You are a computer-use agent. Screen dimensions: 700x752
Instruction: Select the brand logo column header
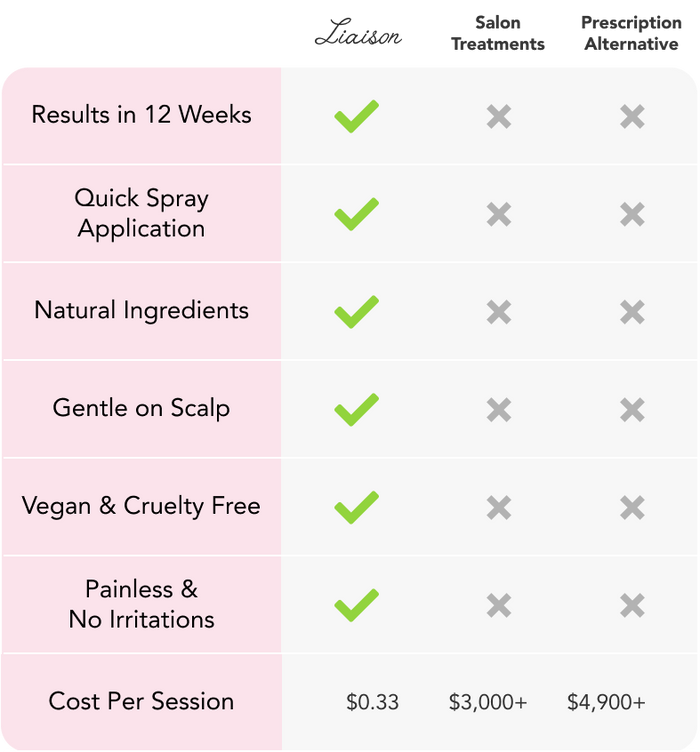pyautogui.click(x=357, y=35)
